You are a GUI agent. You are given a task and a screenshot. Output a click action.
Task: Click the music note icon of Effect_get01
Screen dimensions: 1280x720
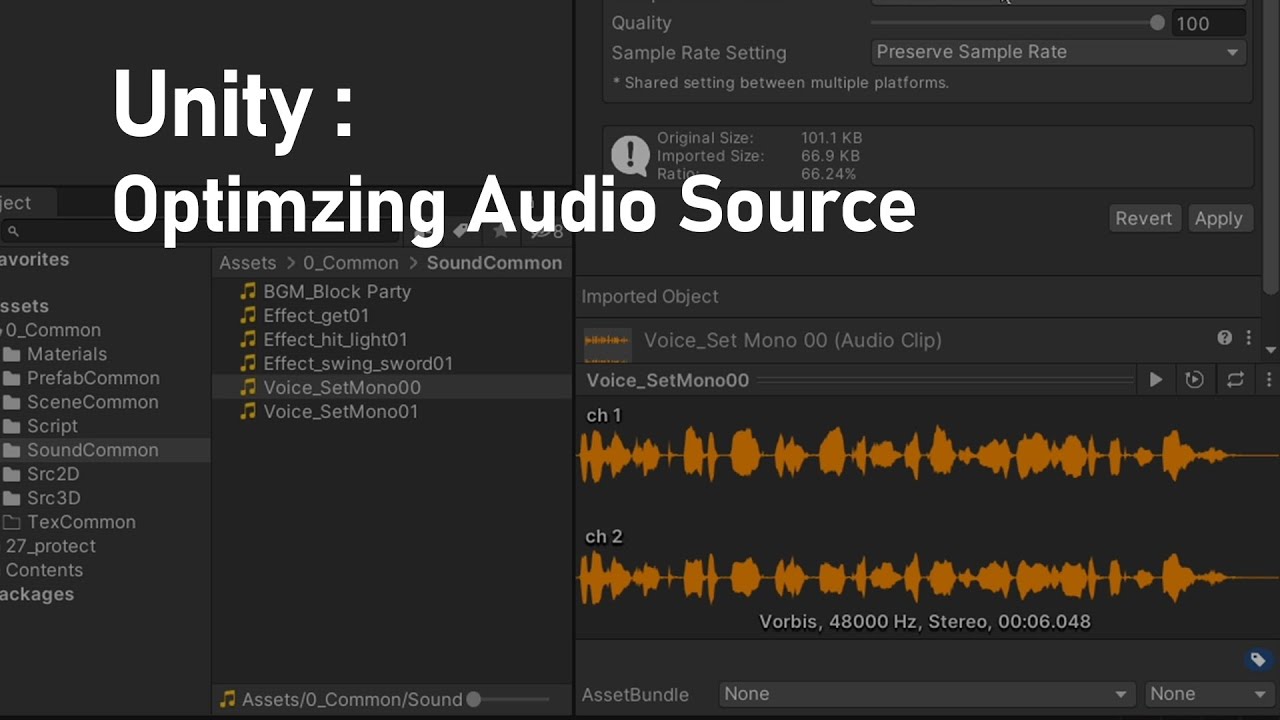pos(248,315)
